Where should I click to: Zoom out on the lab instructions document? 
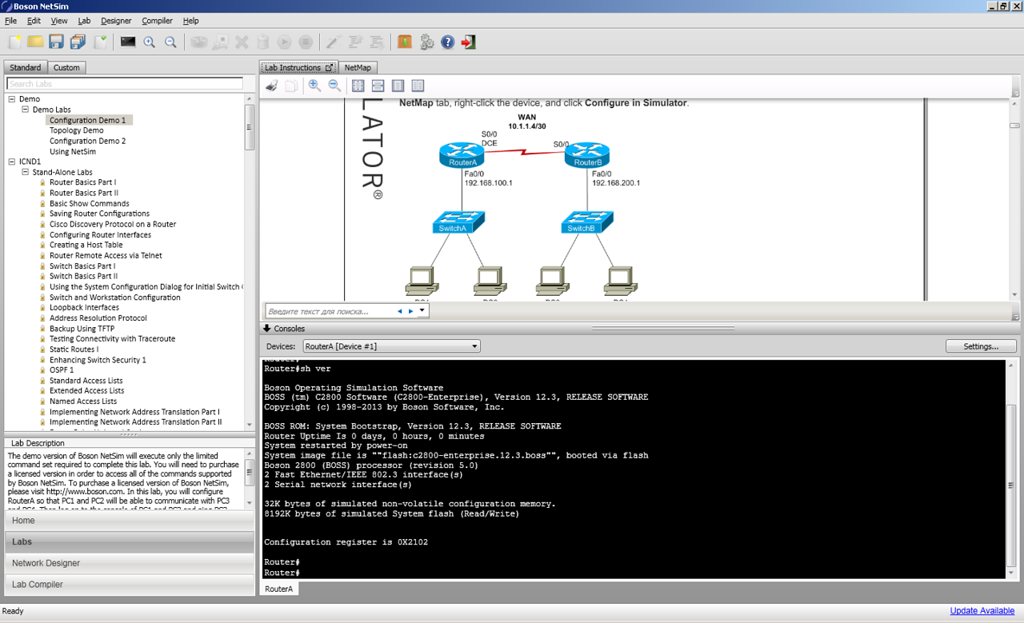(x=334, y=86)
